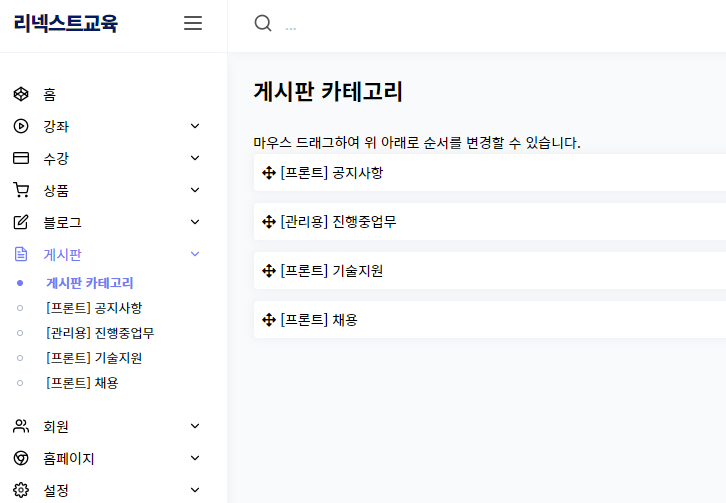Image resolution: width=726 pixels, height=503 pixels.
Task: Click the 상품 shopping cart icon
Action: coord(21,190)
